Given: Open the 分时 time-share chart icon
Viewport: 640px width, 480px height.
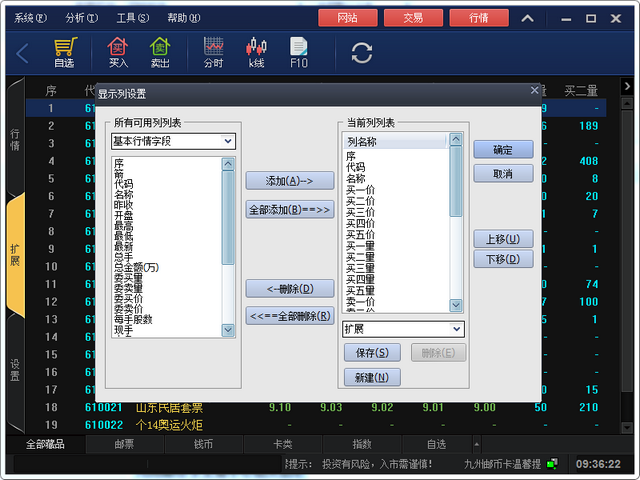Looking at the screenshot, I should pos(213,52).
